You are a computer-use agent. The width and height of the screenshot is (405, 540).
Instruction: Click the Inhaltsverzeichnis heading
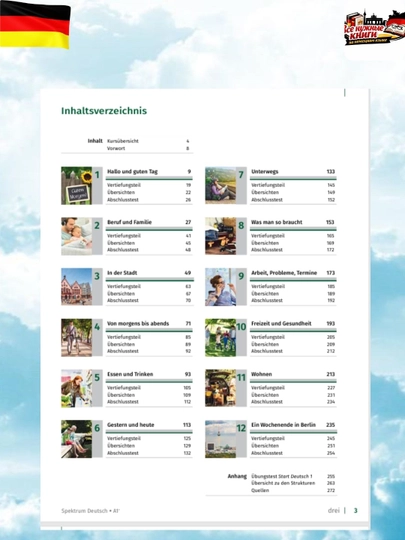(x=104, y=111)
